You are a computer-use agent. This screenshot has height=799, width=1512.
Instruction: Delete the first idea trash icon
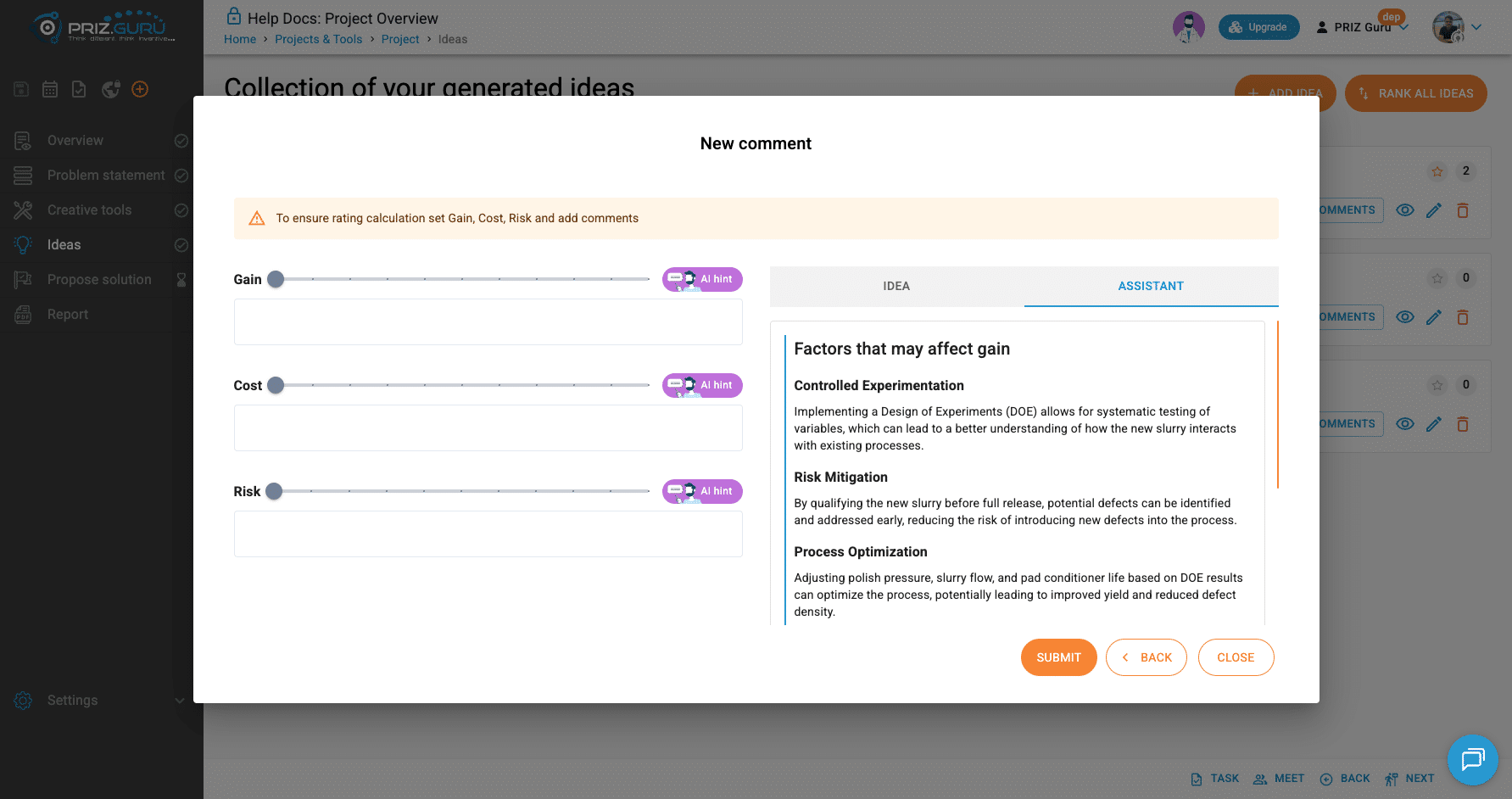coord(1463,210)
